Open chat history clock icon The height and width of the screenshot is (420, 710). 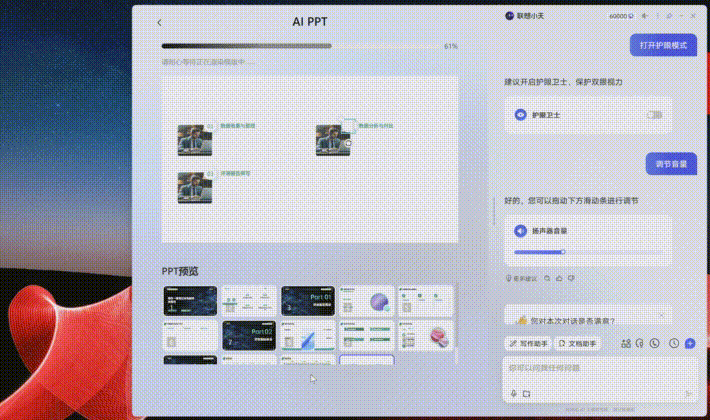click(x=674, y=343)
